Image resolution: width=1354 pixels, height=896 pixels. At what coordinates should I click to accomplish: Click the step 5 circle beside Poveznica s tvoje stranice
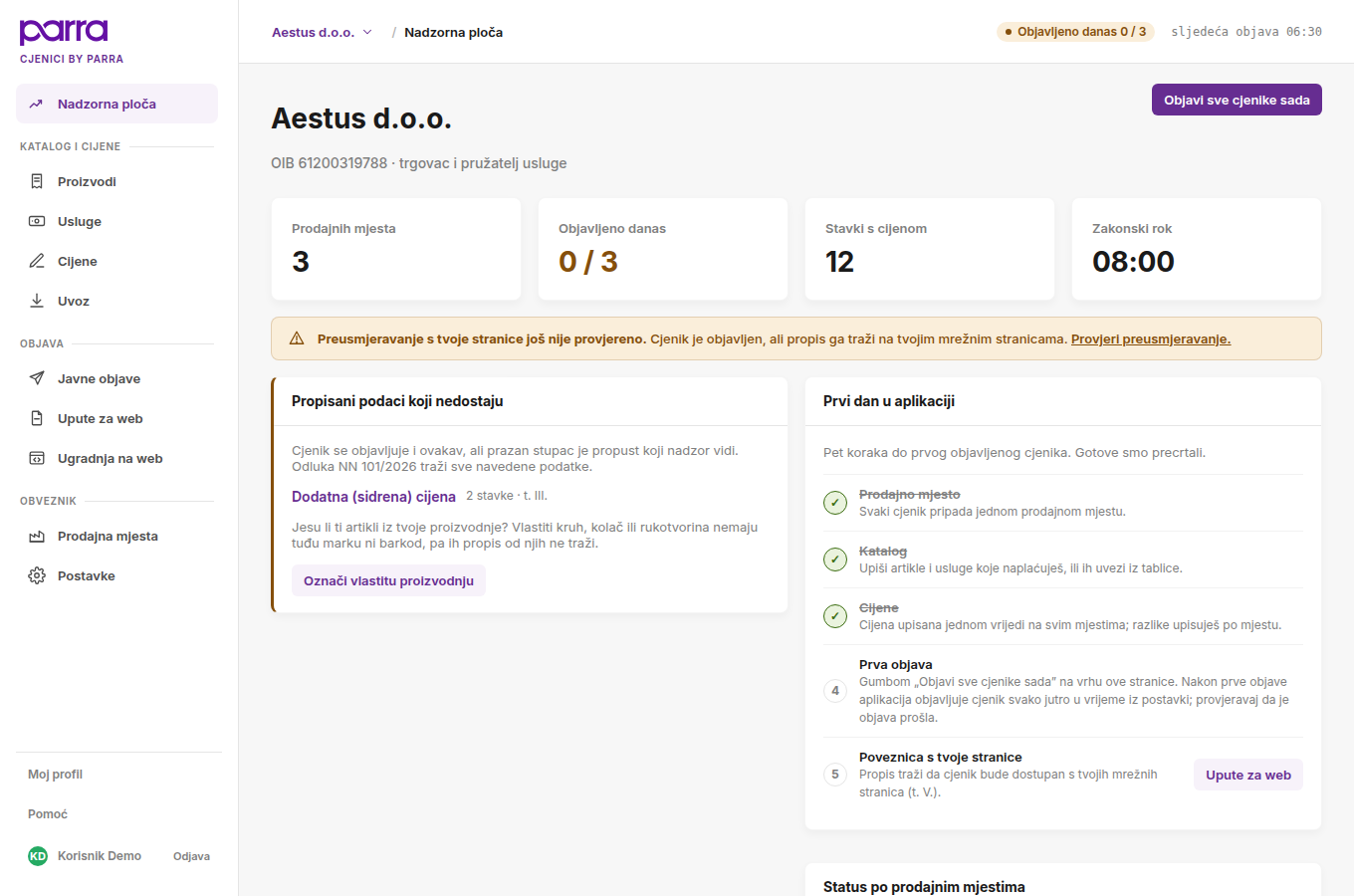[835, 775]
